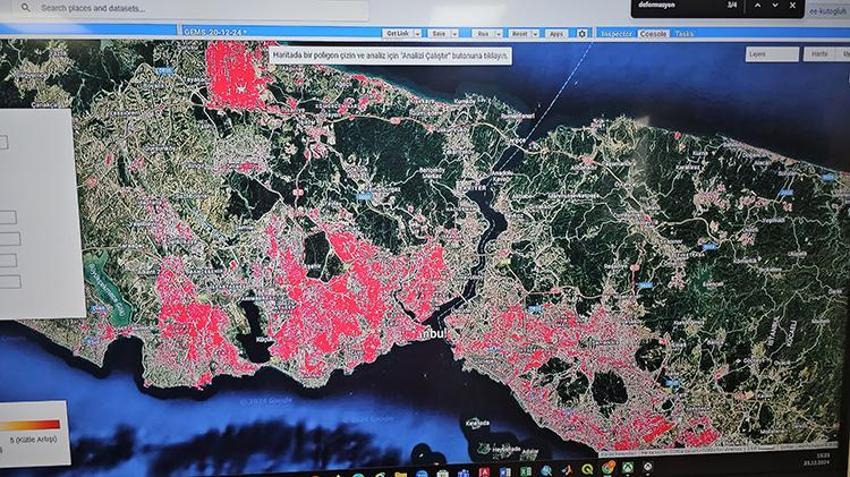Switch to the Tasks tab
Image resolution: width=850 pixels, height=477 pixels.
(x=684, y=34)
